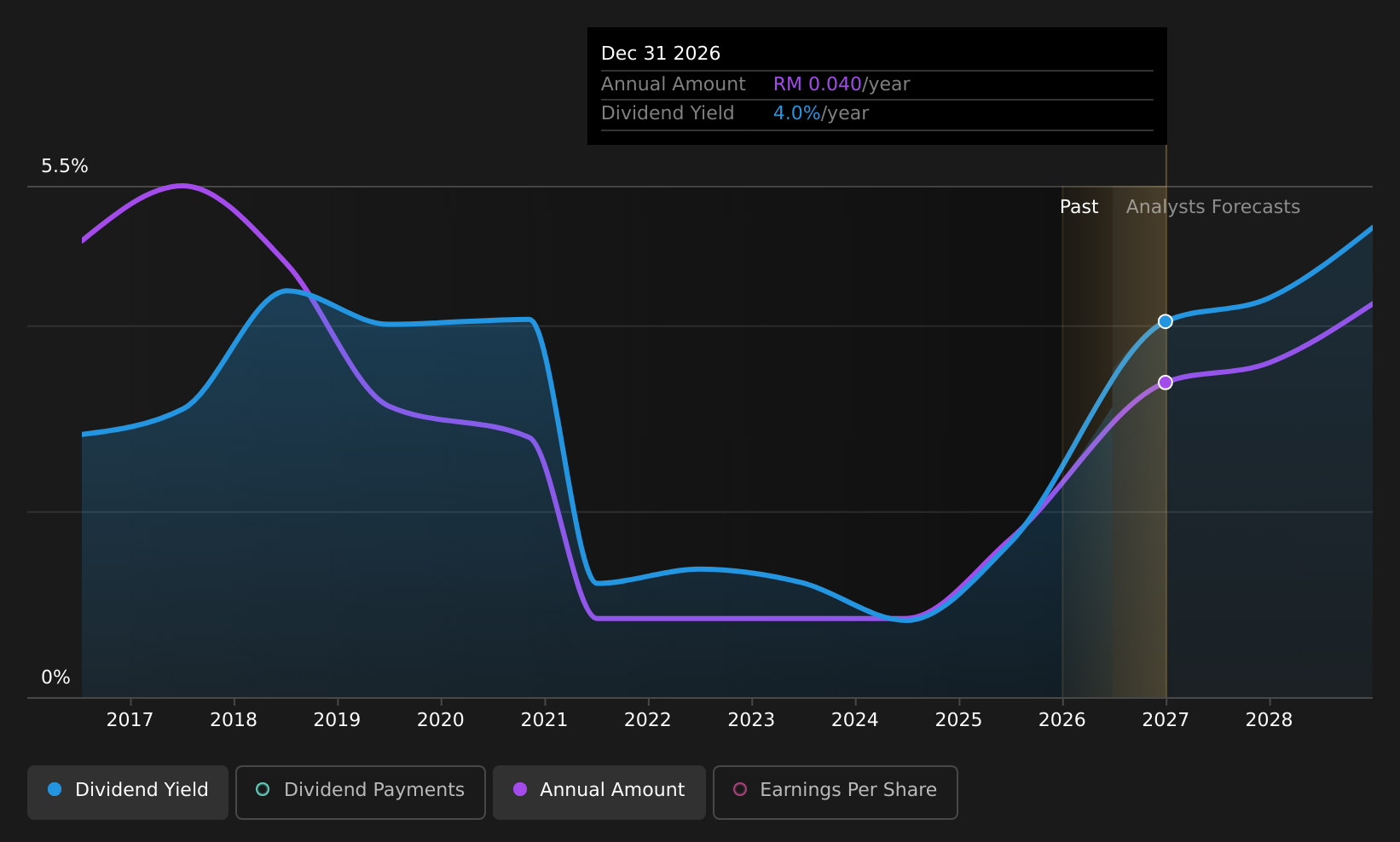Click the 2020 x-axis label

441,720
